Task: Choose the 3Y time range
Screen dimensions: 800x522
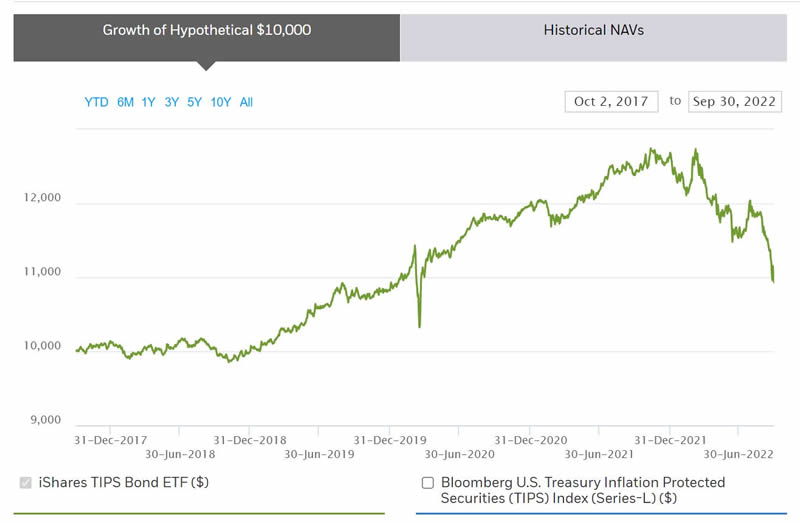Action: click(172, 102)
